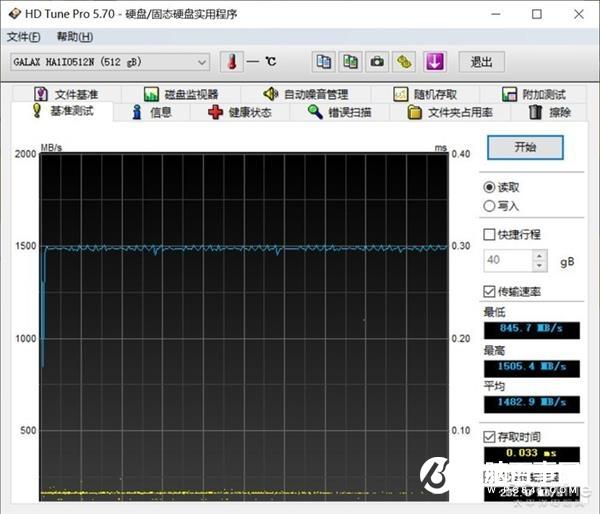Screen dimensions: 600x514
Task: Open the 文件基准 tab
Action: tap(67, 94)
